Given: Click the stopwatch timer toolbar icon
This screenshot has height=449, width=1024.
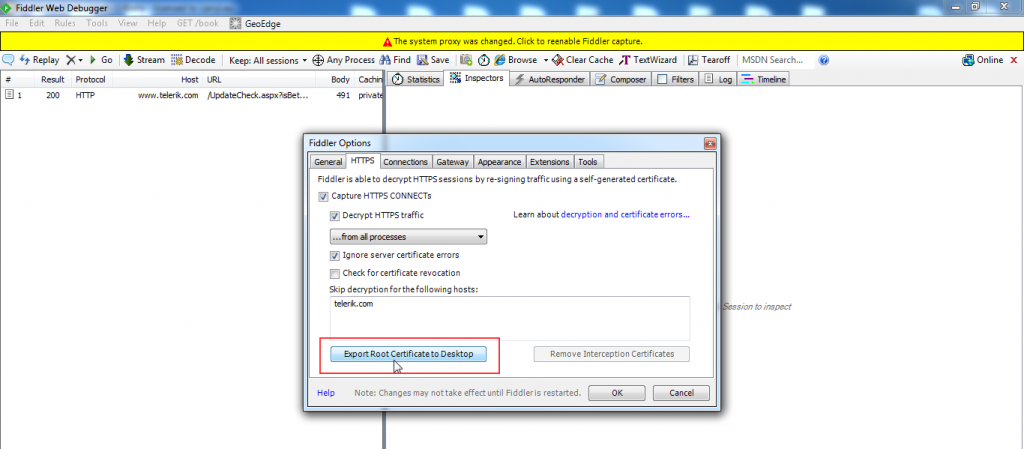Looking at the screenshot, I should [x=483, y=60].
